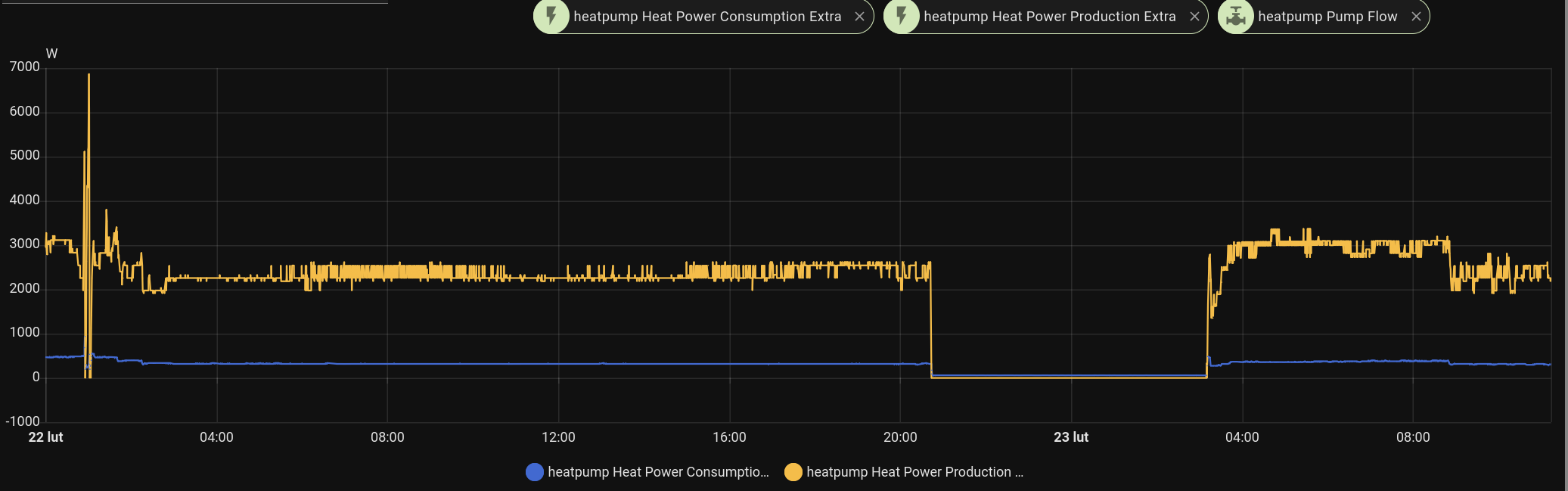Remove heatpump Pump Flow chip
1568x491 pixels.
pos(1416,17)
